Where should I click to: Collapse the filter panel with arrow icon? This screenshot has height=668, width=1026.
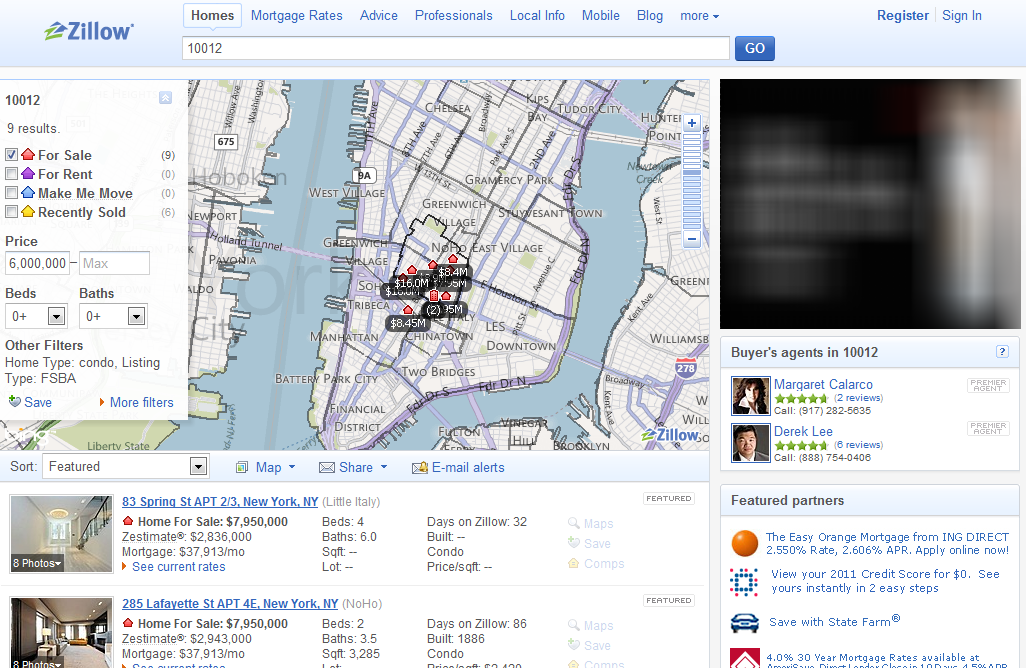coord(165,98)
